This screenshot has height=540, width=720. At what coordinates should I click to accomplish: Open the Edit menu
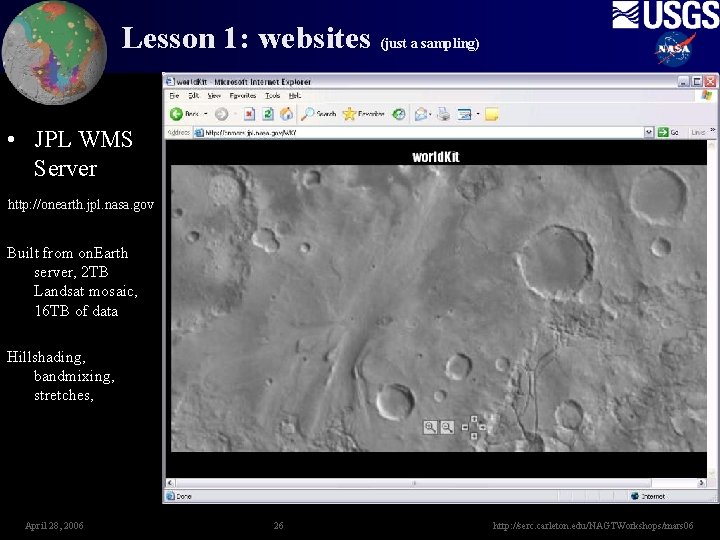193,96
